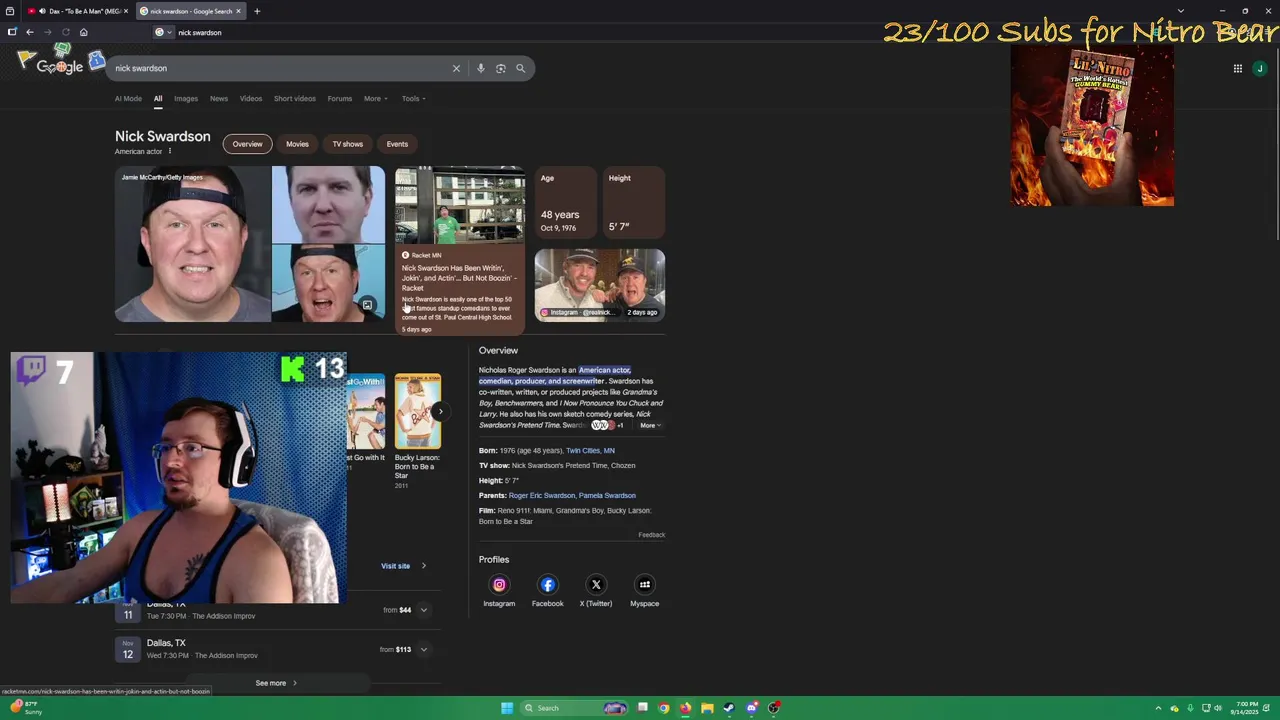The image size is (1280, 720).
Task: Open Steam from the taskbar
Action: point(729,708)
